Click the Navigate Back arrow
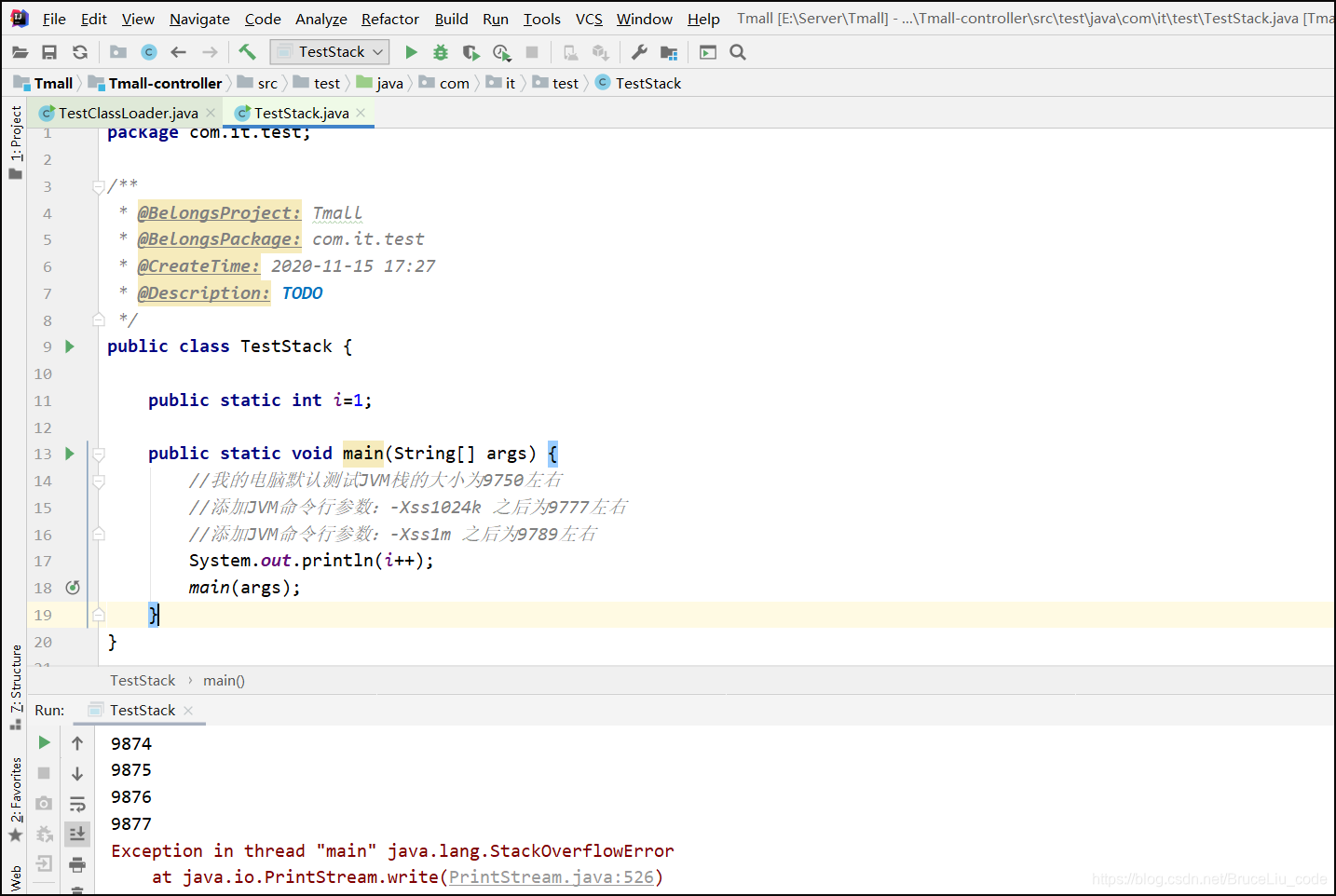 (x=179, y=52)
